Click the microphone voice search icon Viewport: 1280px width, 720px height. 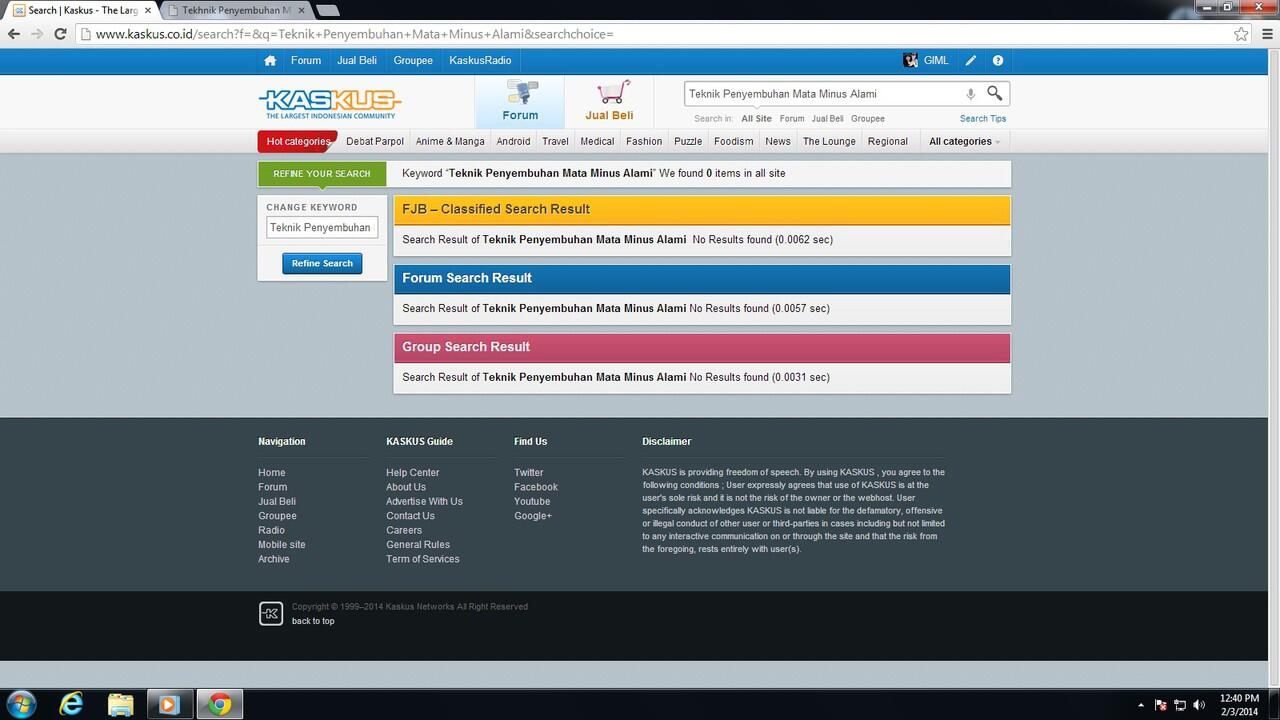pos(970,94)
